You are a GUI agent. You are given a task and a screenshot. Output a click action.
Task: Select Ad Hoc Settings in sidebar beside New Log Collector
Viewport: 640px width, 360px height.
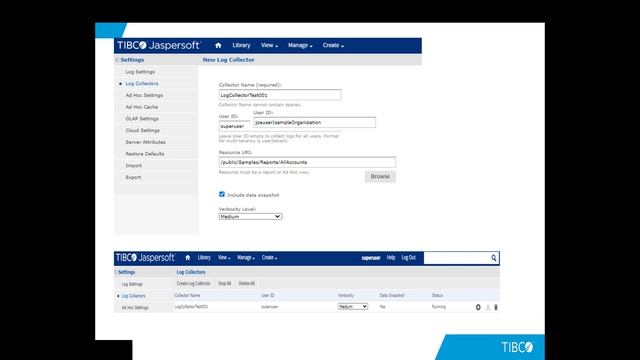(144, 95)
